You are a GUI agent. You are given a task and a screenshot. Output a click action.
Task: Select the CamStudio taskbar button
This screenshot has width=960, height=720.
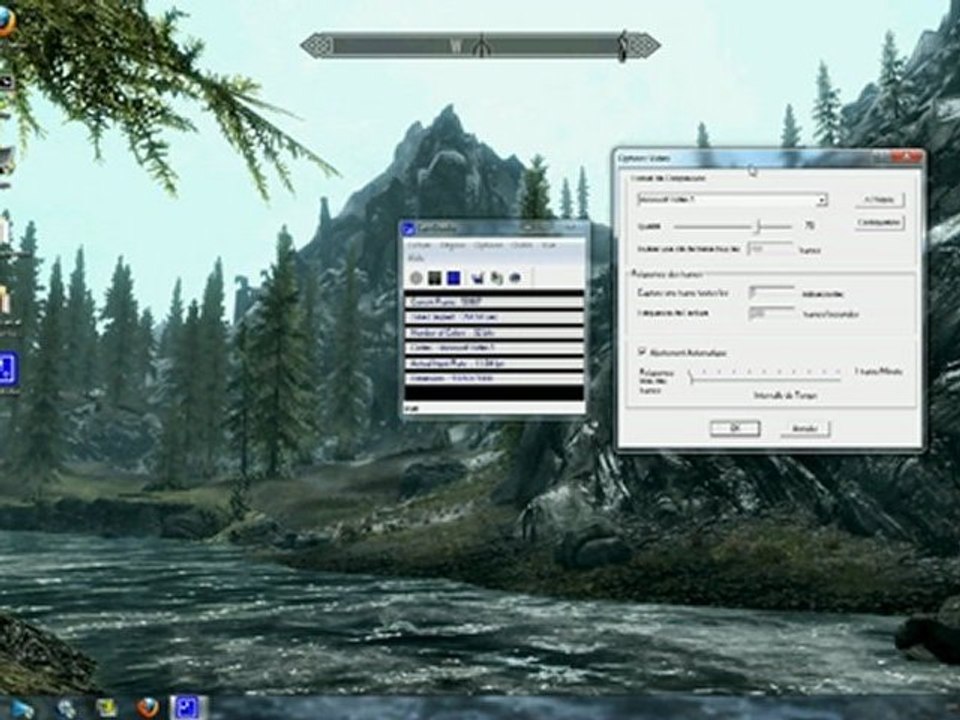coord(189,708)
